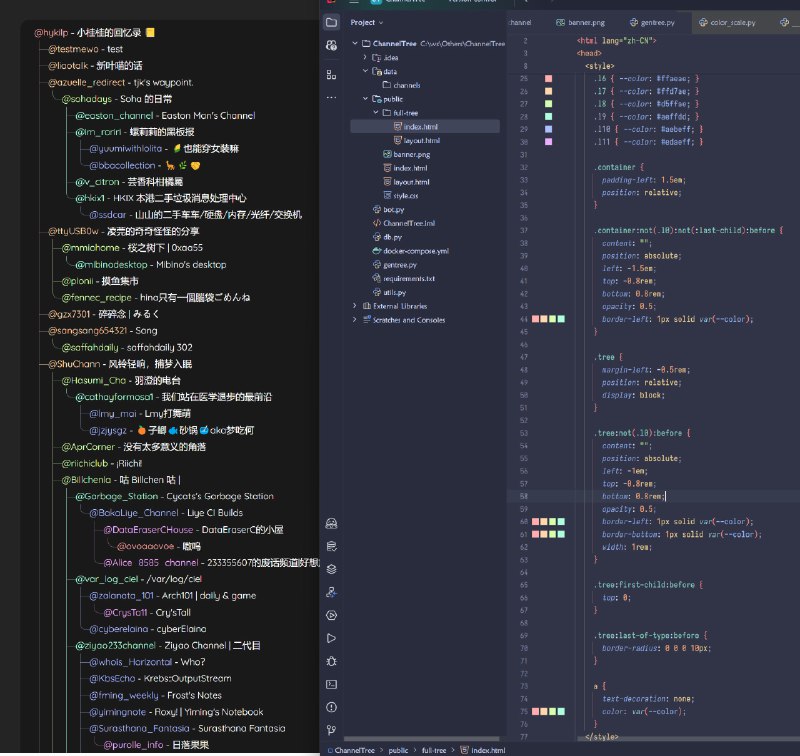Open the Project tool window folder icon
800x756 pixels.
[332, 21]
